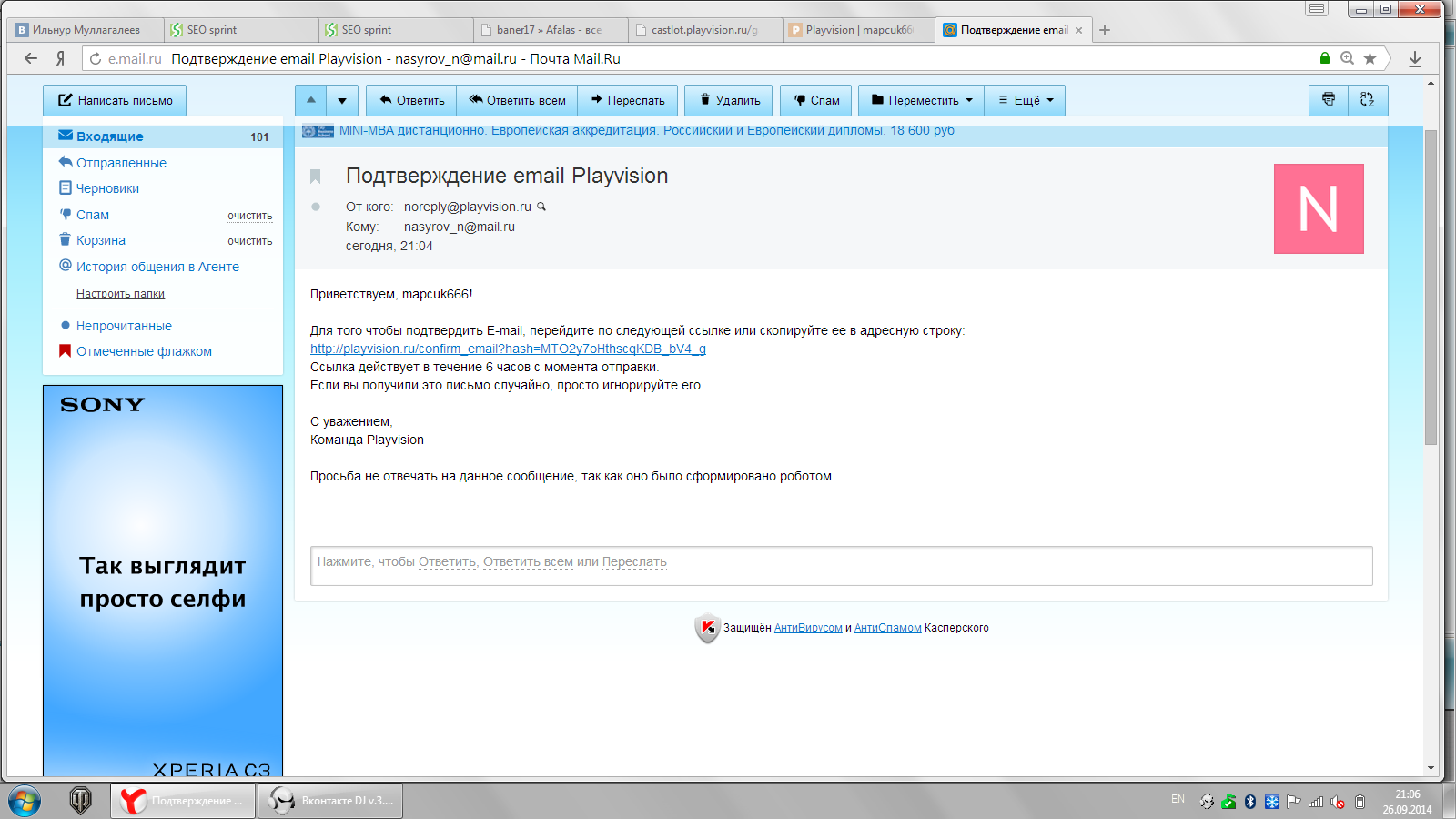The height and width of the screenshot is (819, 1456).
Task: Click the zoom magnifier icon in address bar
Action: click(1348, 58)
